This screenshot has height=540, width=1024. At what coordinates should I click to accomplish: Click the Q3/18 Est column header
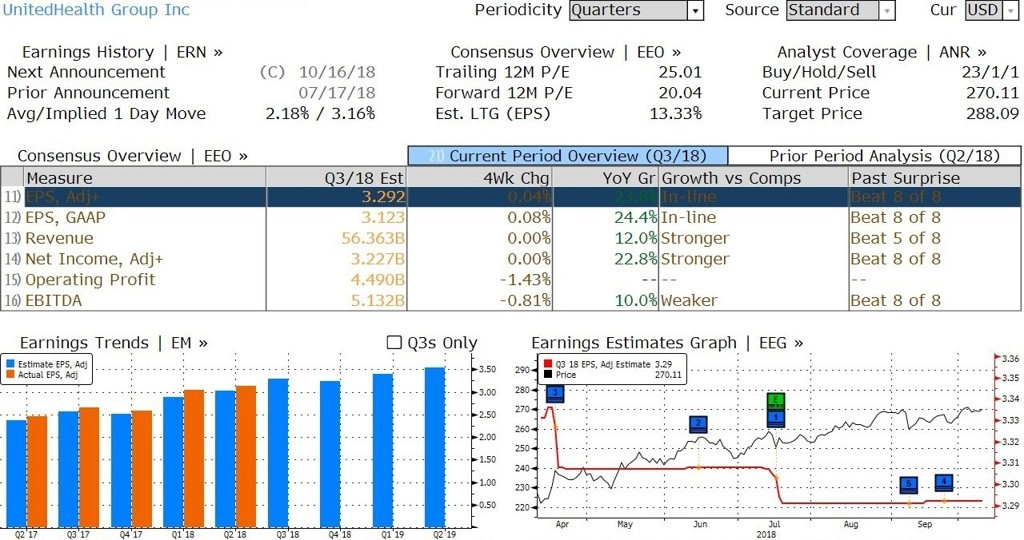pyautogui.click(x=336, y=178)
